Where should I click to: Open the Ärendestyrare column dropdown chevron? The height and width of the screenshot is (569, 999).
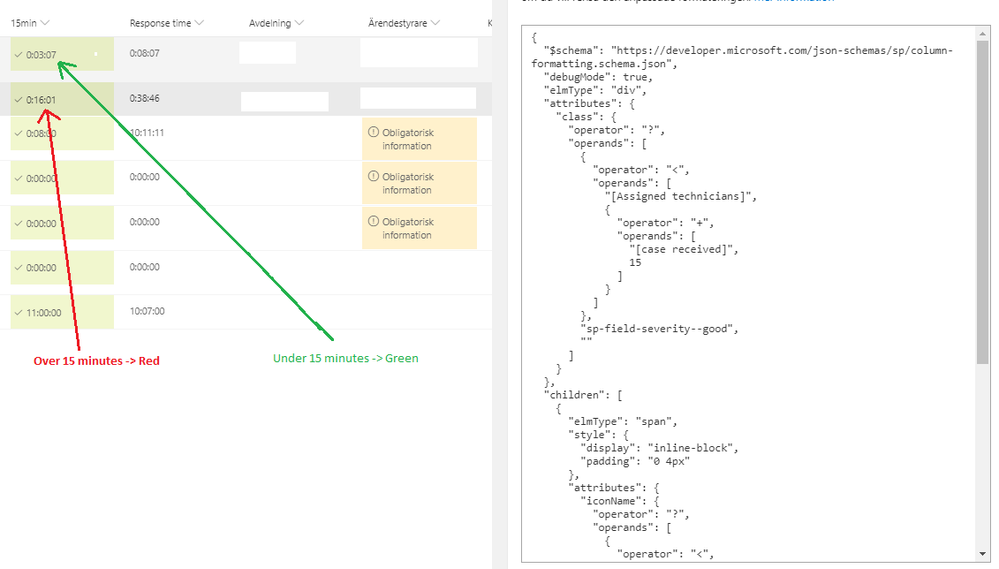(435, 23)
